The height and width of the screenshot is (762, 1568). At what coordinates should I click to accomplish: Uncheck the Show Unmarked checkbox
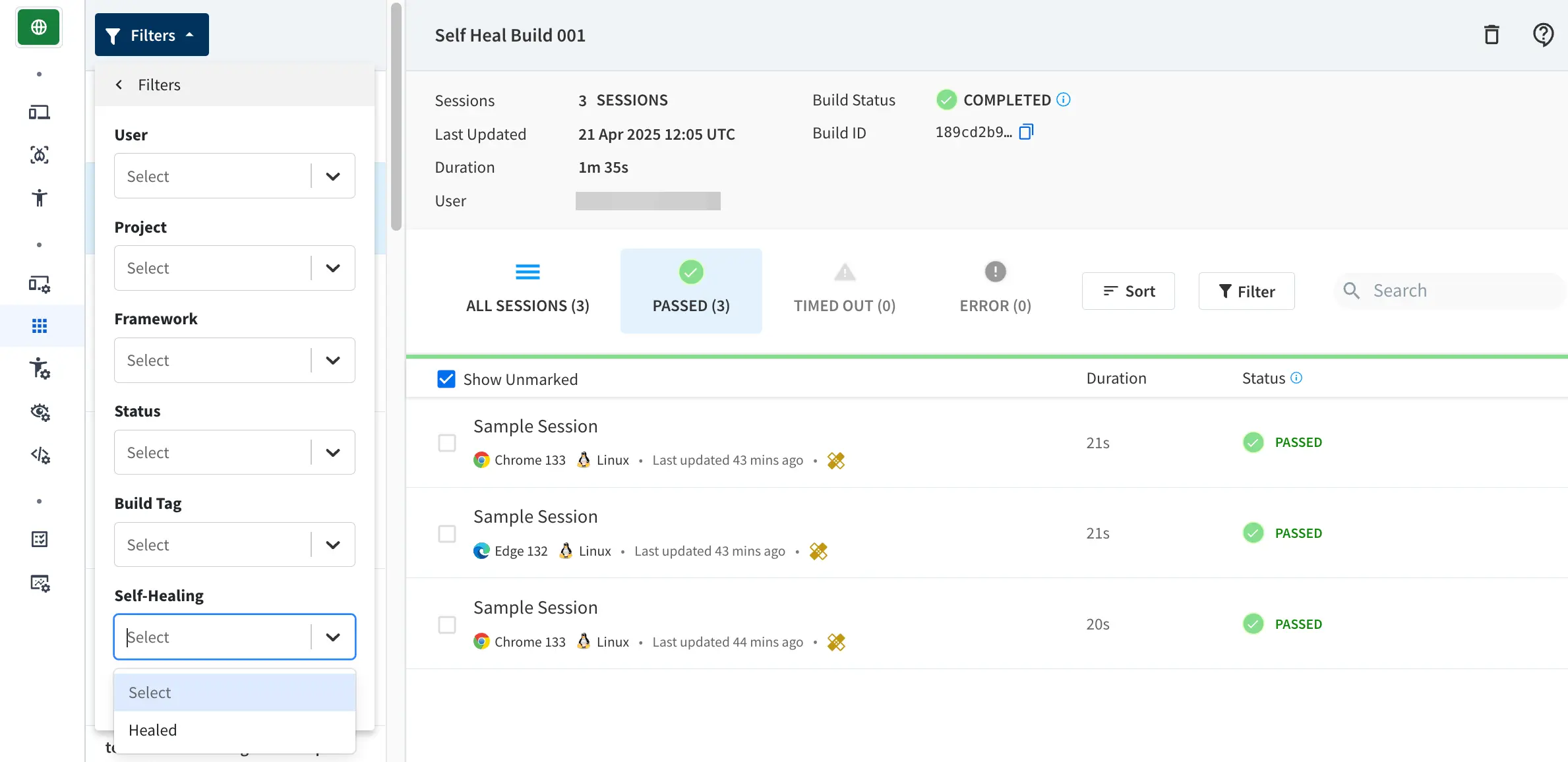pos(446,379)
